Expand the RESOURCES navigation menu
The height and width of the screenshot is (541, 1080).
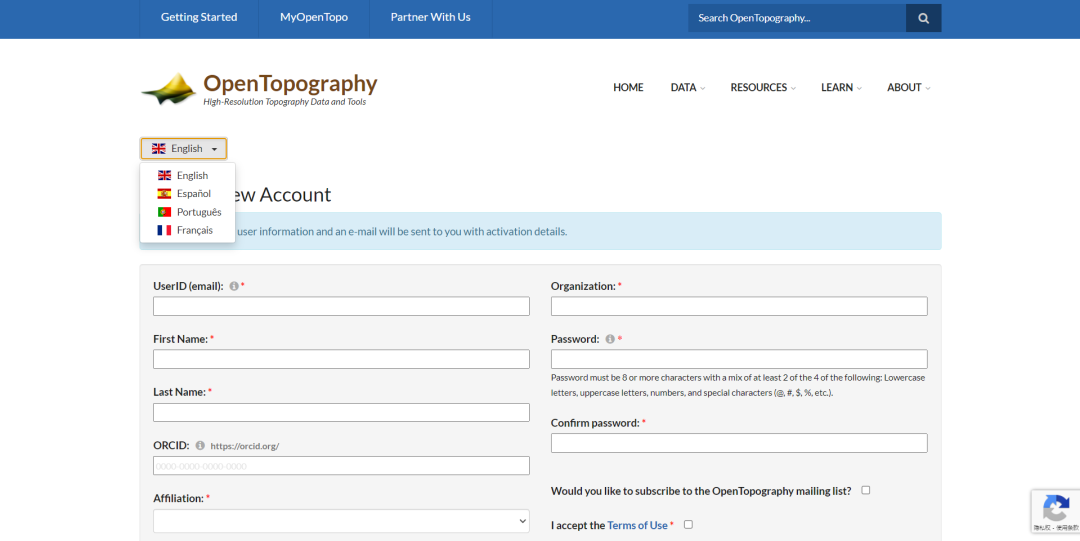[x=763, y=88]
